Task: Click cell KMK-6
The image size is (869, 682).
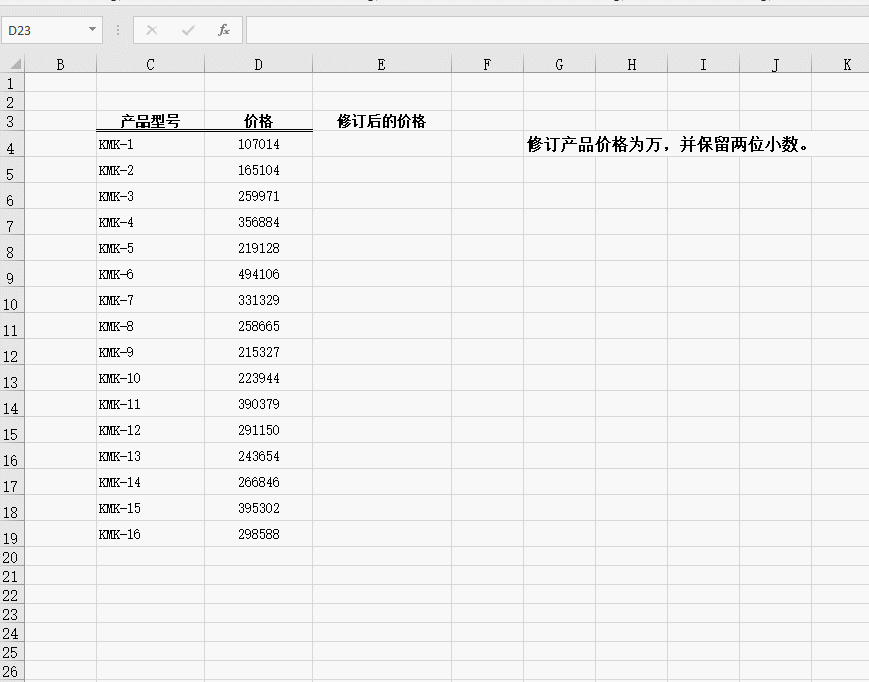Action: [150, 274]
